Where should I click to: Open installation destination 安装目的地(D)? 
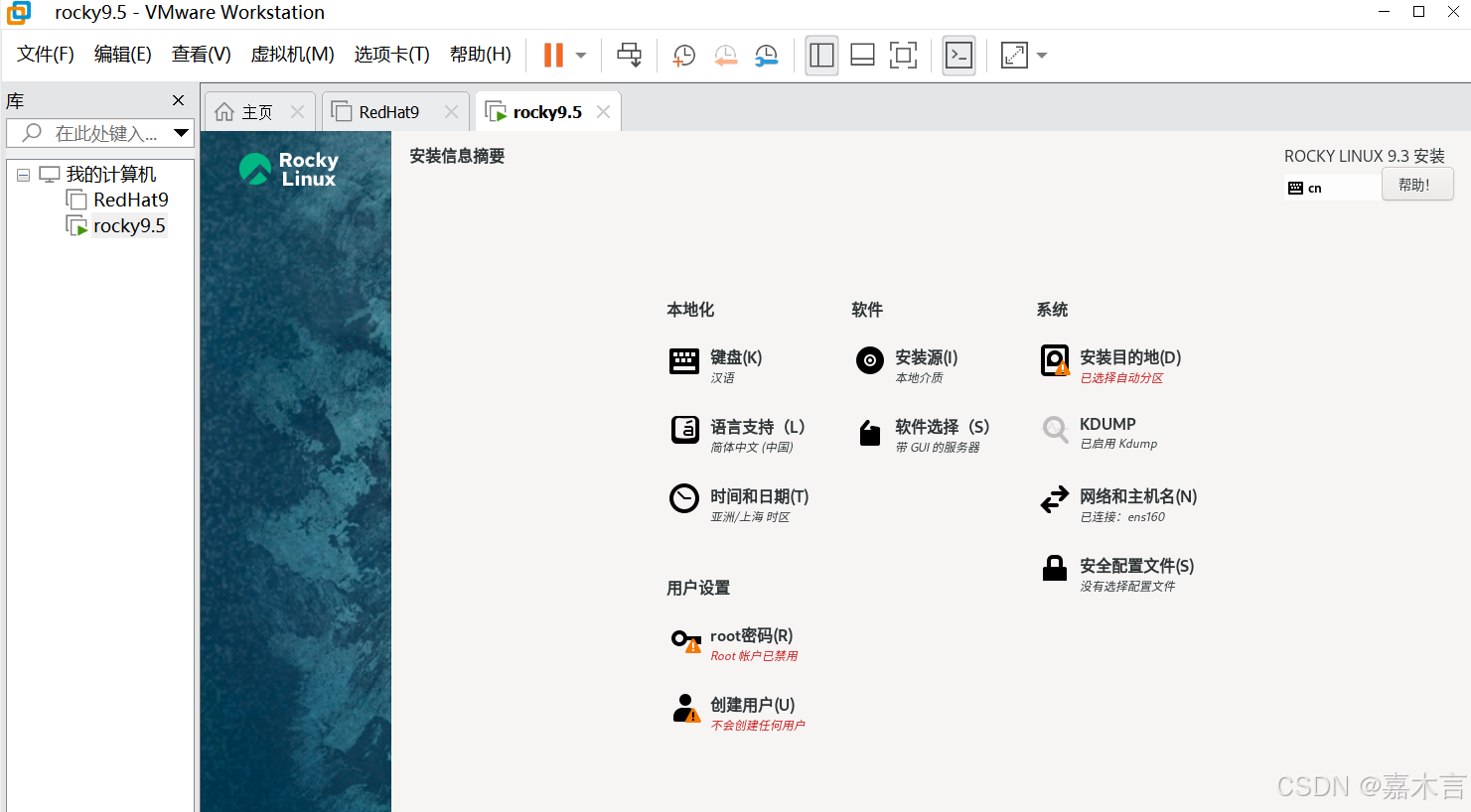point(1110,365)
